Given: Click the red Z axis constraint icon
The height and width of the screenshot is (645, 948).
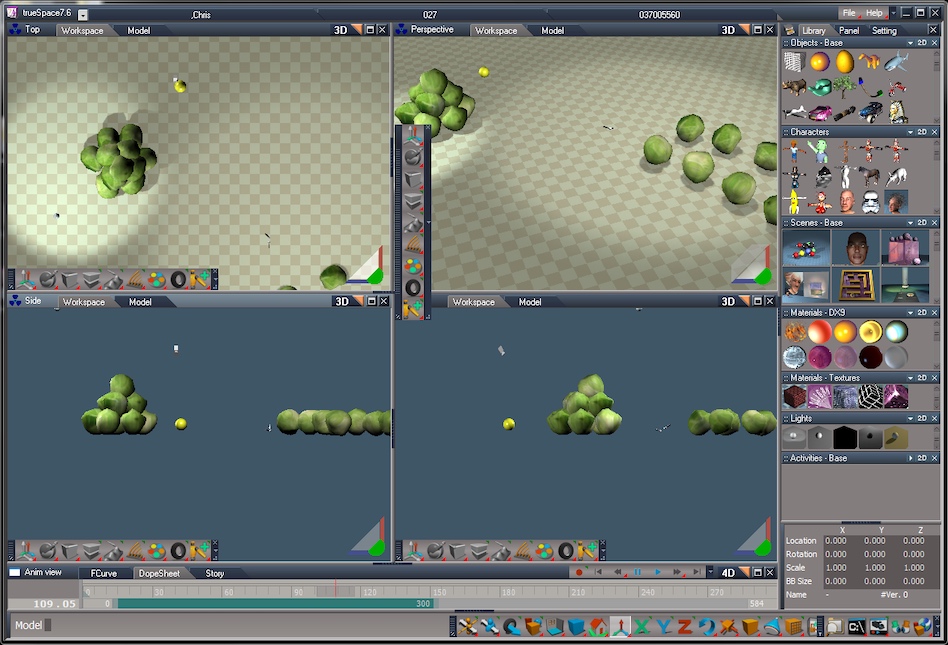Looking at the screenshot, I should click(x=685, y=627).
